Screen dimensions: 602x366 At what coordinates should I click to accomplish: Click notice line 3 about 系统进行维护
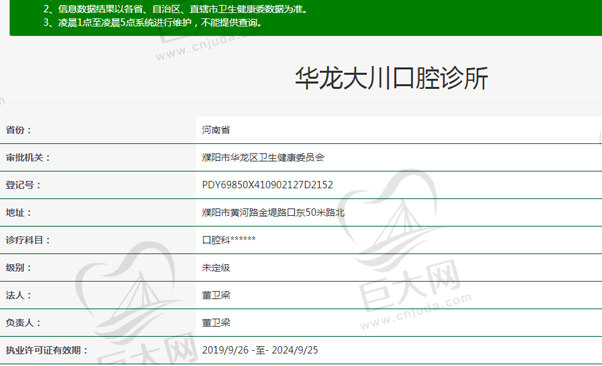pyautogui.click(x=153, y=23)
